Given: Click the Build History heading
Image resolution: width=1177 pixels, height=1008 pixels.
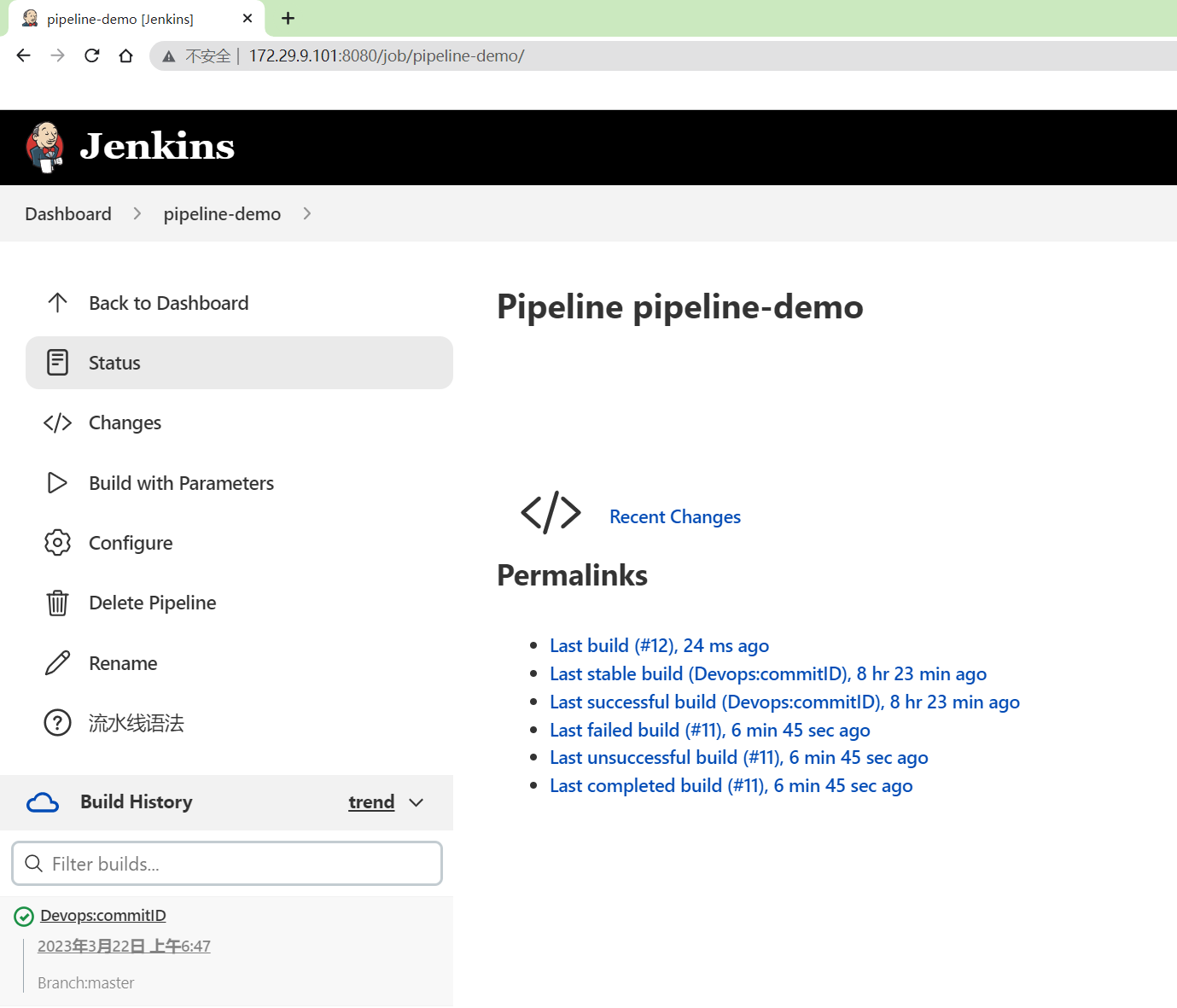Looking at the screenshot, I should [137, 802].
